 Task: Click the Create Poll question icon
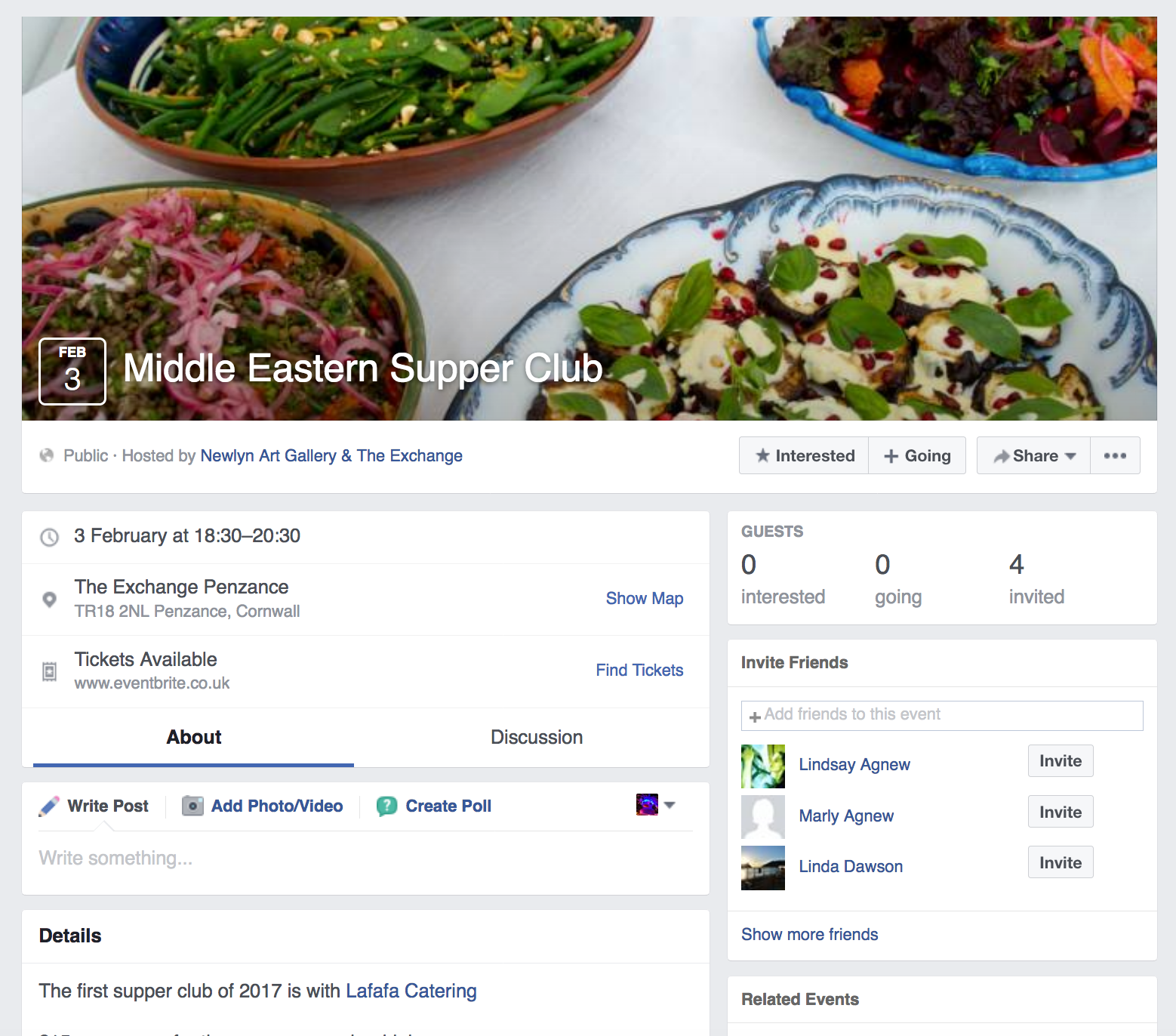click(387, 806)
